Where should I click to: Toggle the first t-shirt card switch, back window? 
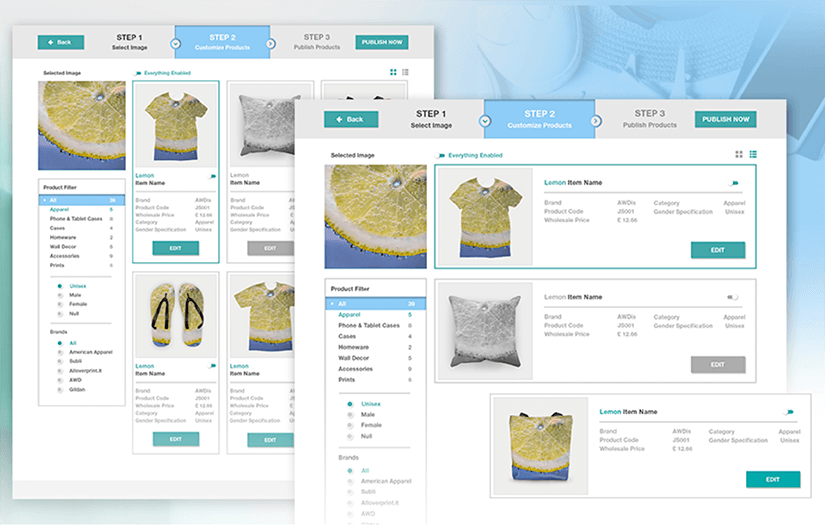pos(212,176)
